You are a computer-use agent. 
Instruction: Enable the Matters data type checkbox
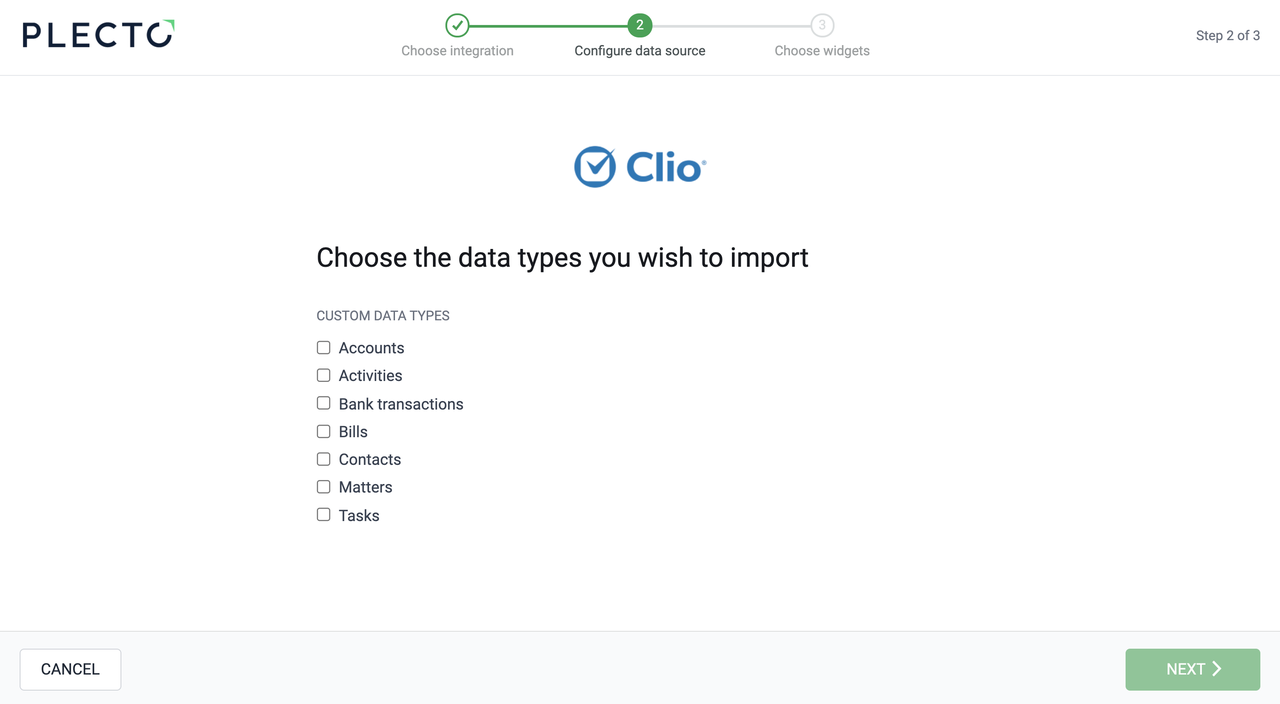coord(324,487)
